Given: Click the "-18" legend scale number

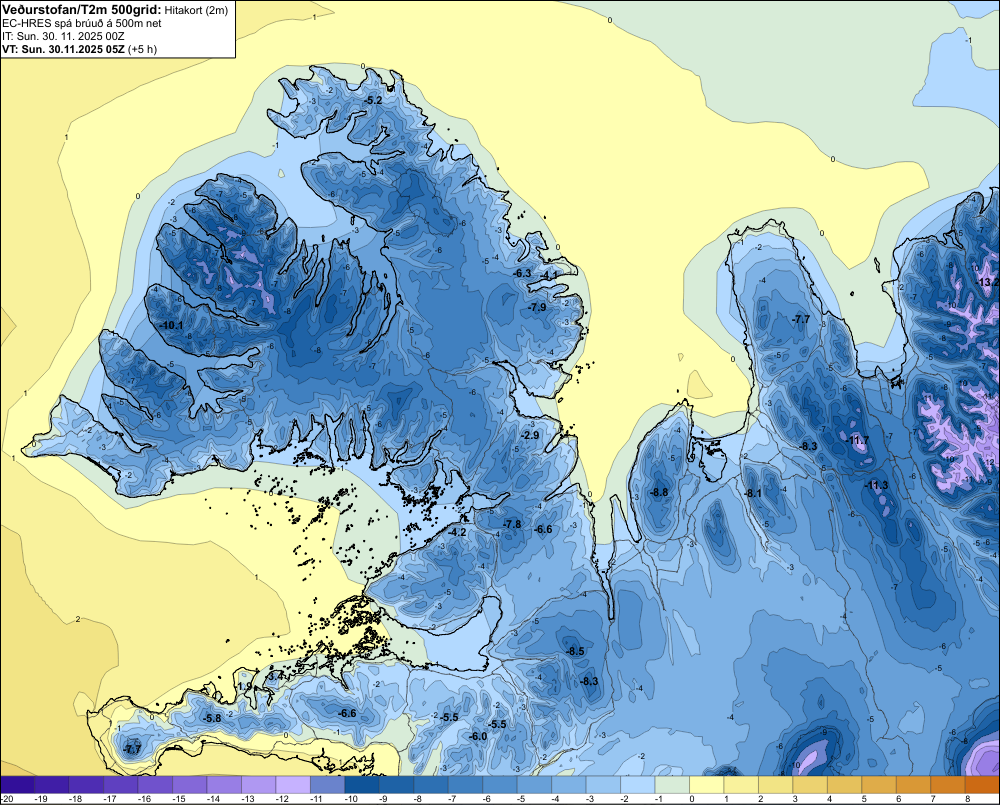Looking at the screenshot, I should tap(76, 799).
